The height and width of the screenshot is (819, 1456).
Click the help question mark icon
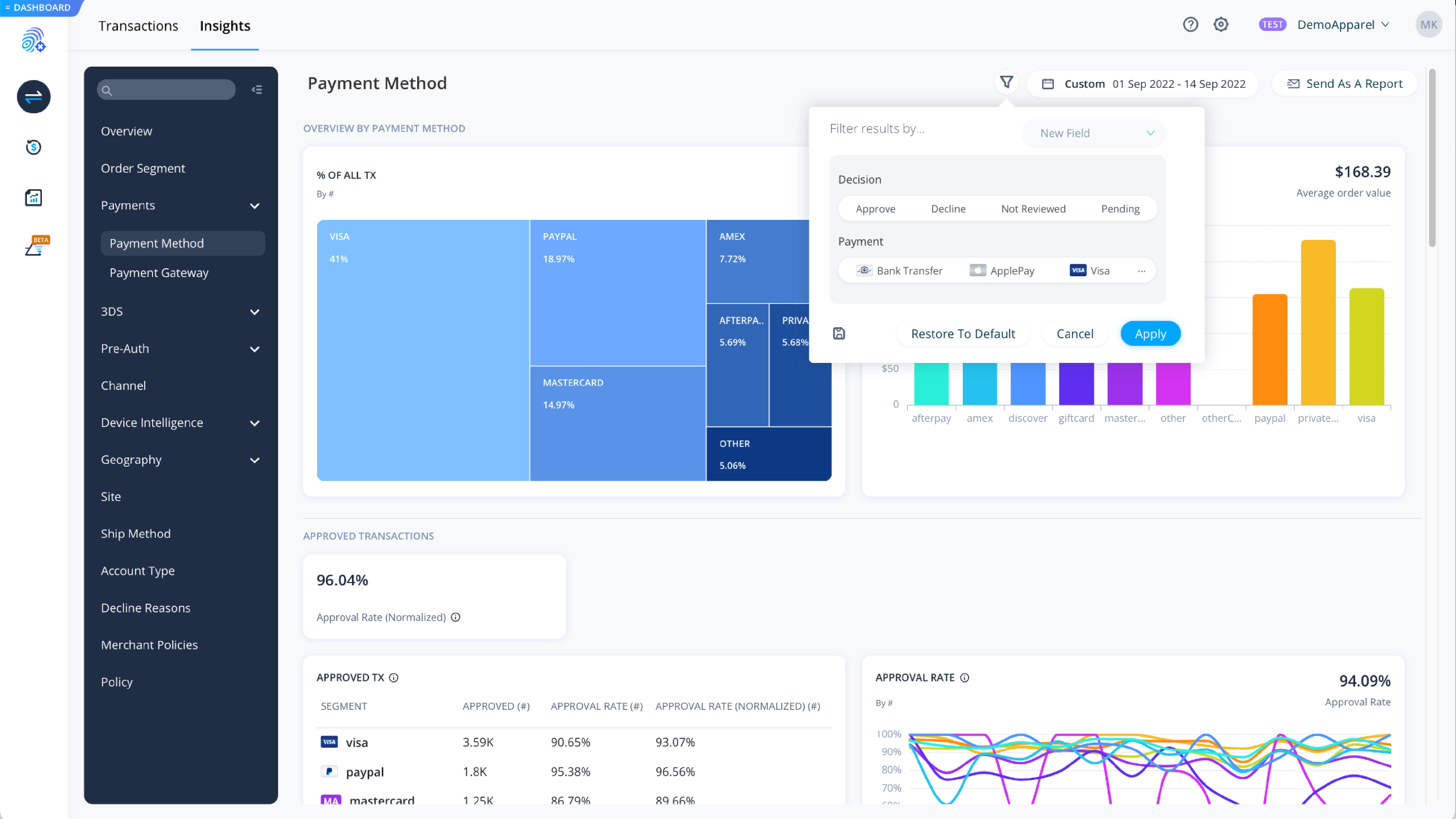pyautogui.click(x=1191, y=24)
